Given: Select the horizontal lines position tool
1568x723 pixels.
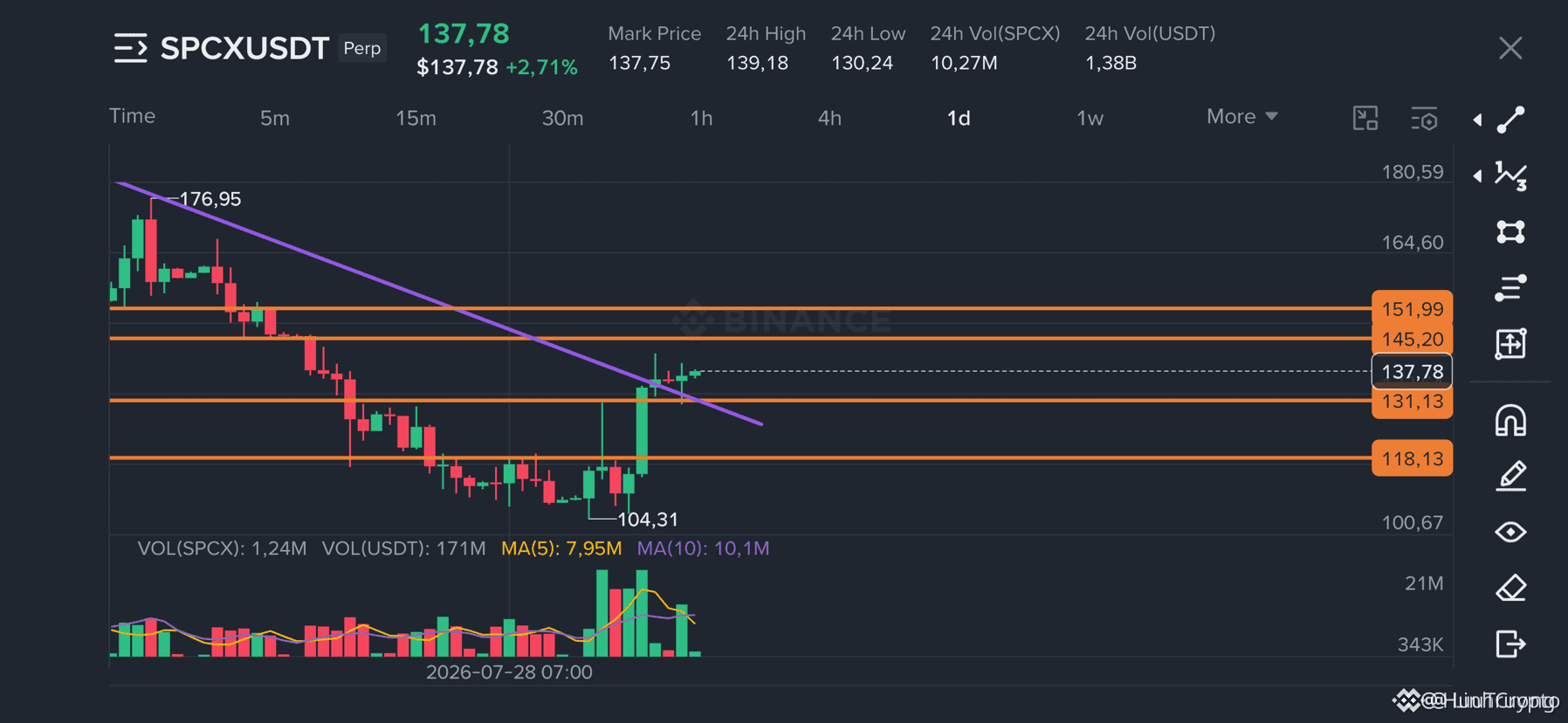Looking at the screenshot, I should point(1510,287).
